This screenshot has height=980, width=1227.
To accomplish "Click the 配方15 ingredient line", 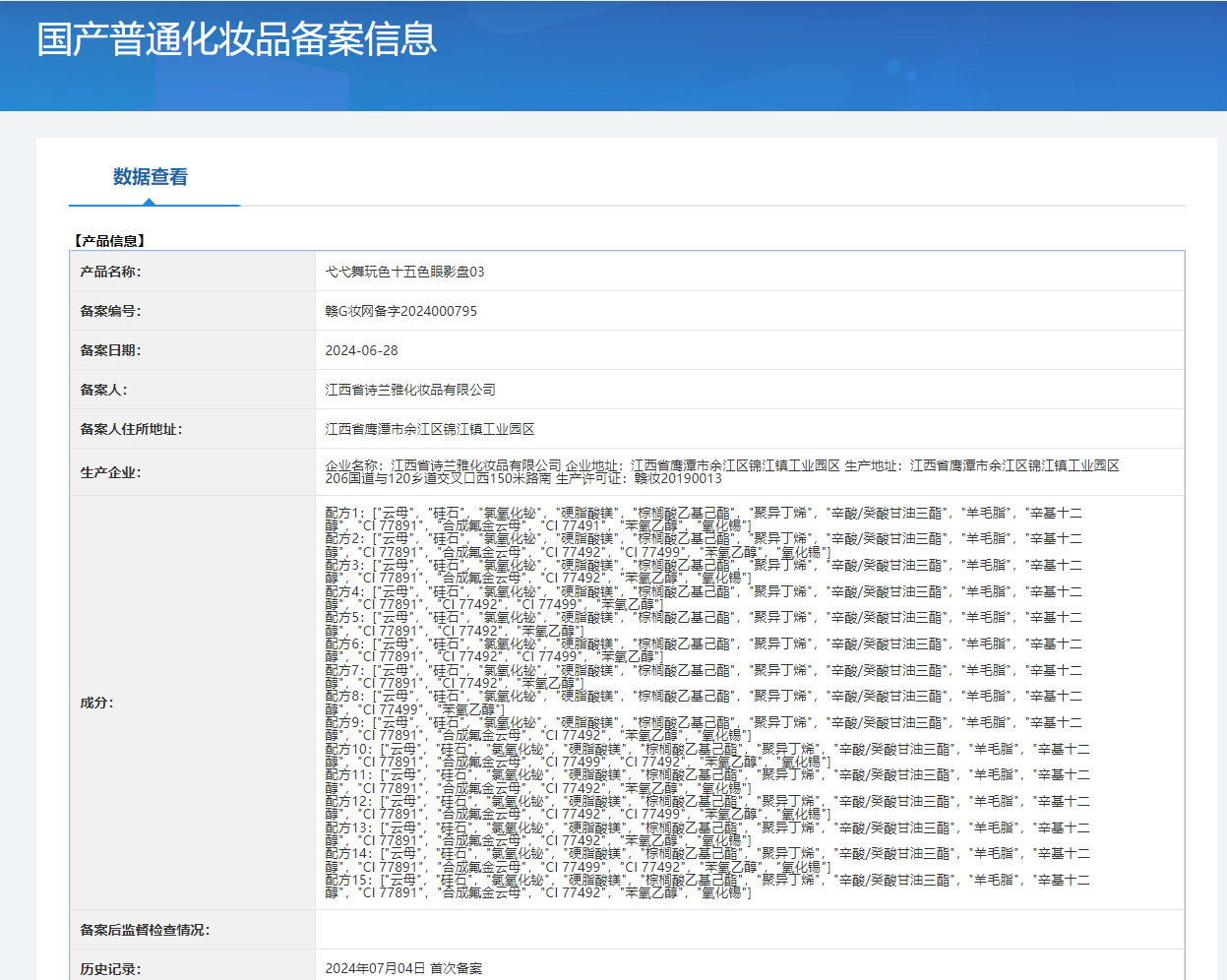I will click(x=707, y=887).
